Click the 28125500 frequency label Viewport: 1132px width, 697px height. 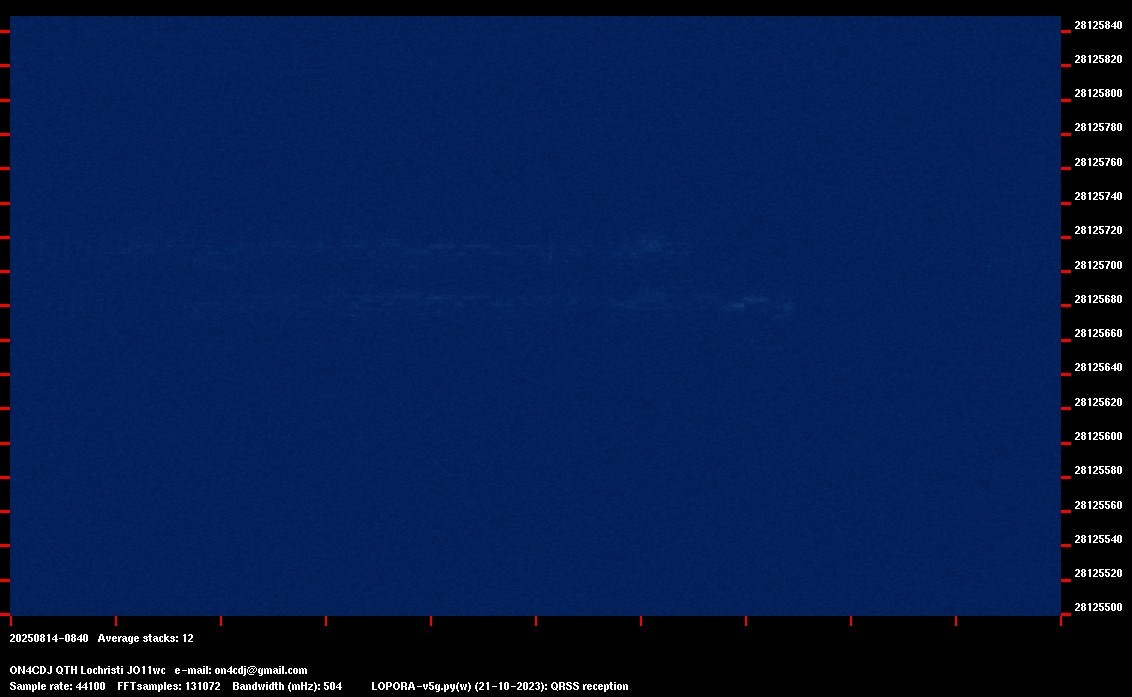pos(1098,607)
